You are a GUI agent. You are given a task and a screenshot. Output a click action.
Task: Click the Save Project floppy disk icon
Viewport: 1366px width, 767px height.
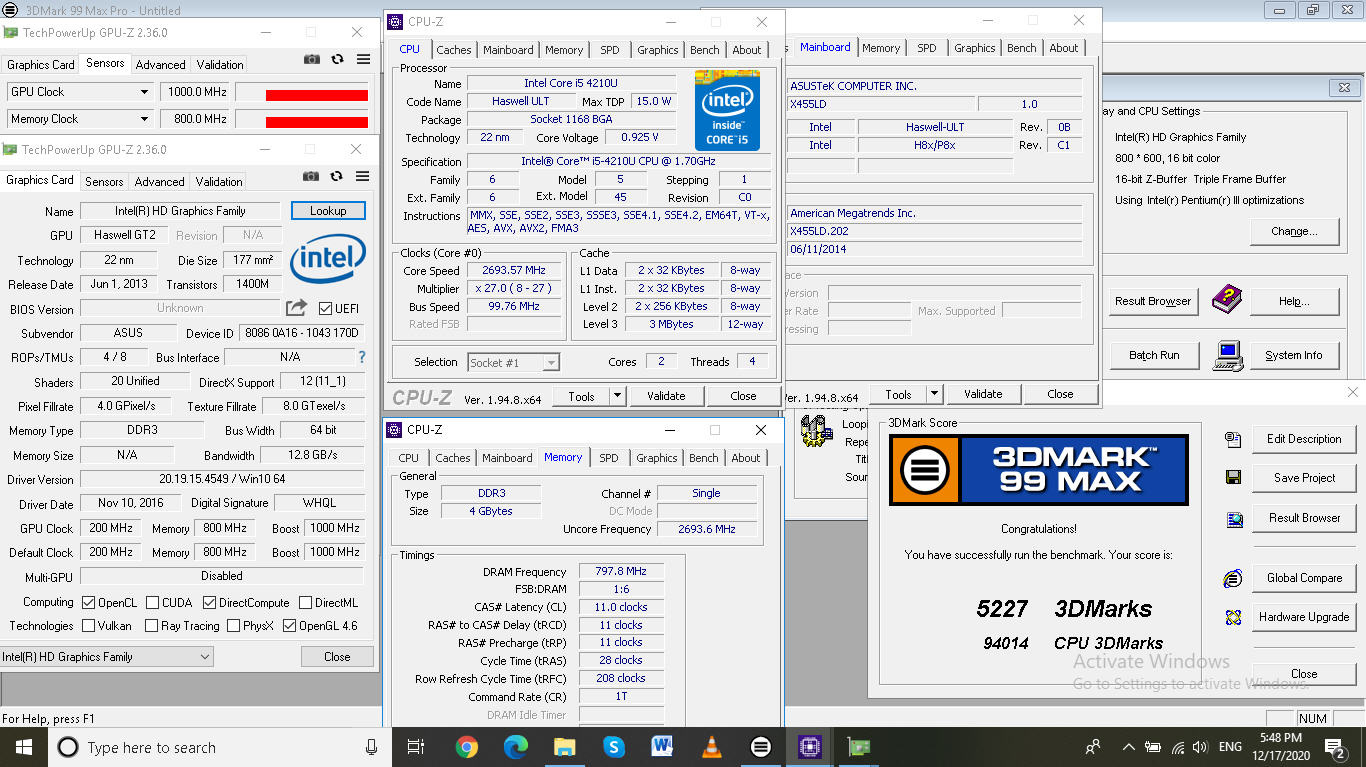pyautogui.click(x=1233, y=478)
